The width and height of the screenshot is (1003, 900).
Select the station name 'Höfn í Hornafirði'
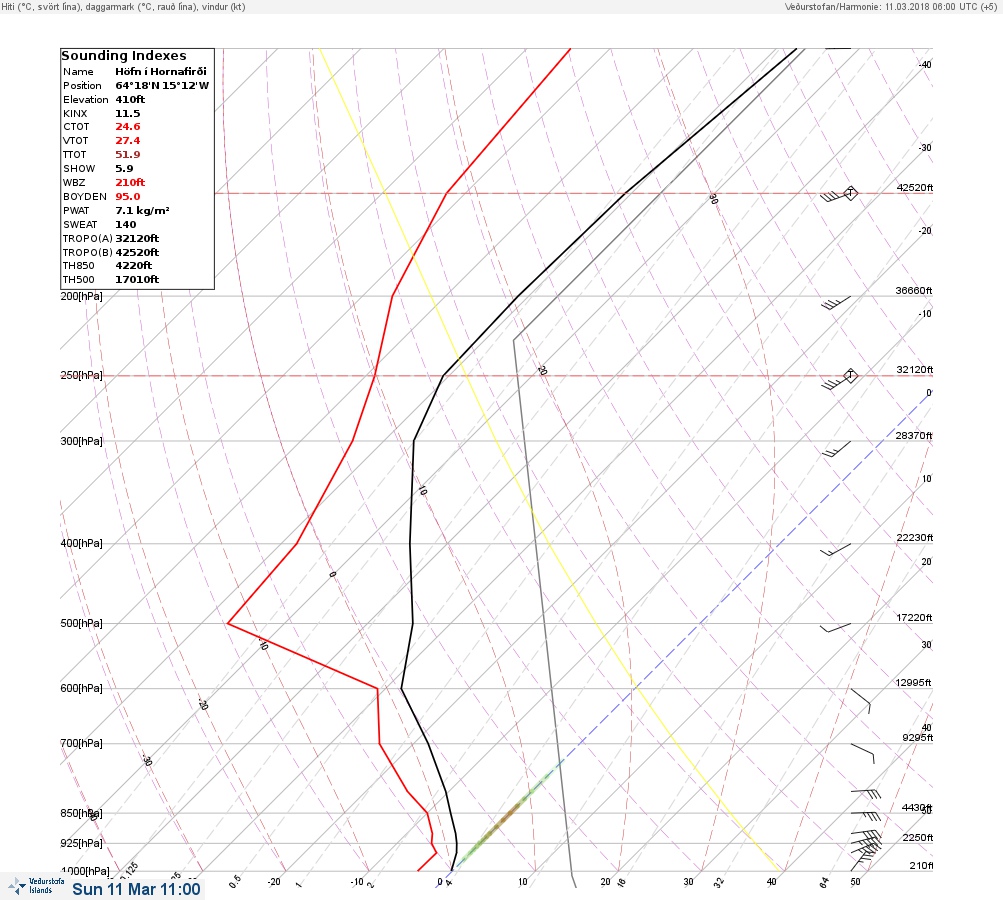161,72
